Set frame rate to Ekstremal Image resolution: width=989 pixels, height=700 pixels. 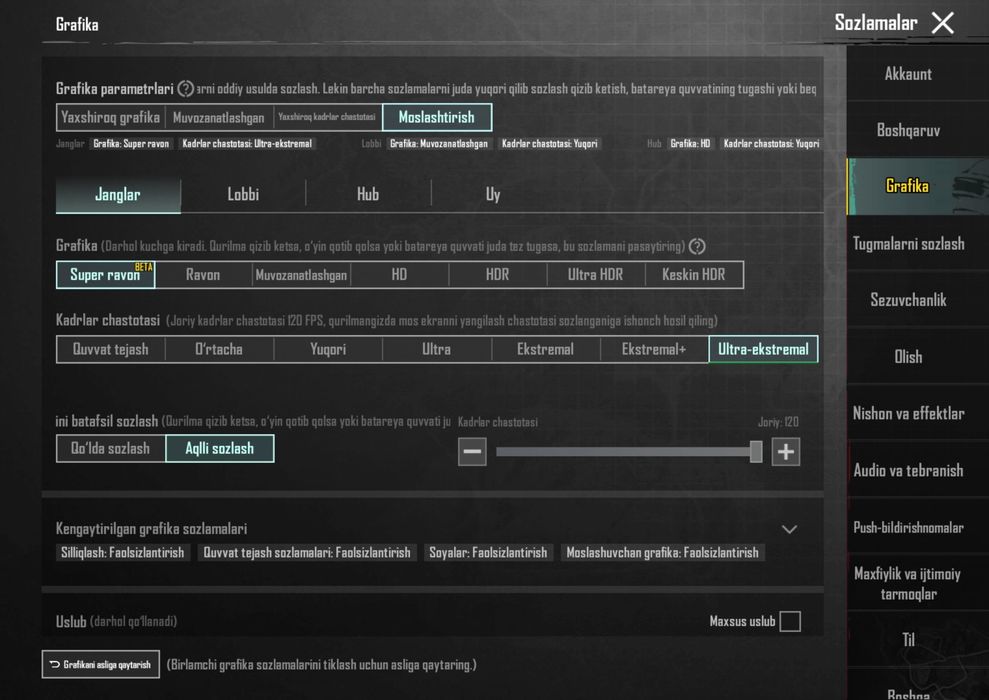[546, 349]
